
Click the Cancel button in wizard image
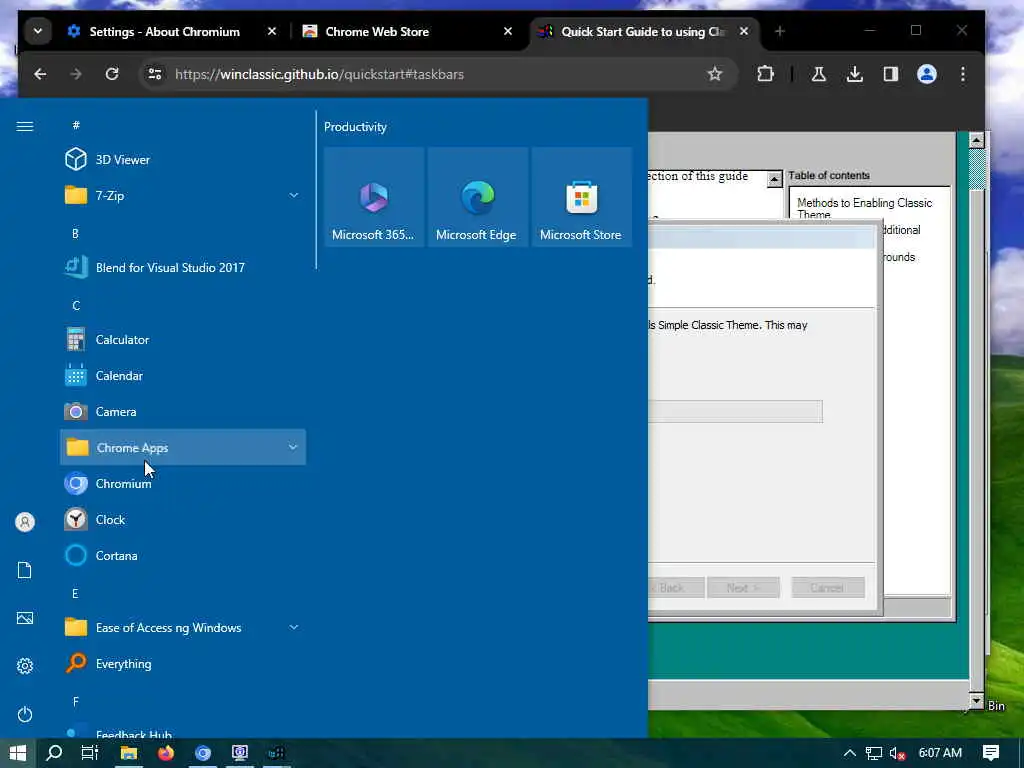pos(827,588)
